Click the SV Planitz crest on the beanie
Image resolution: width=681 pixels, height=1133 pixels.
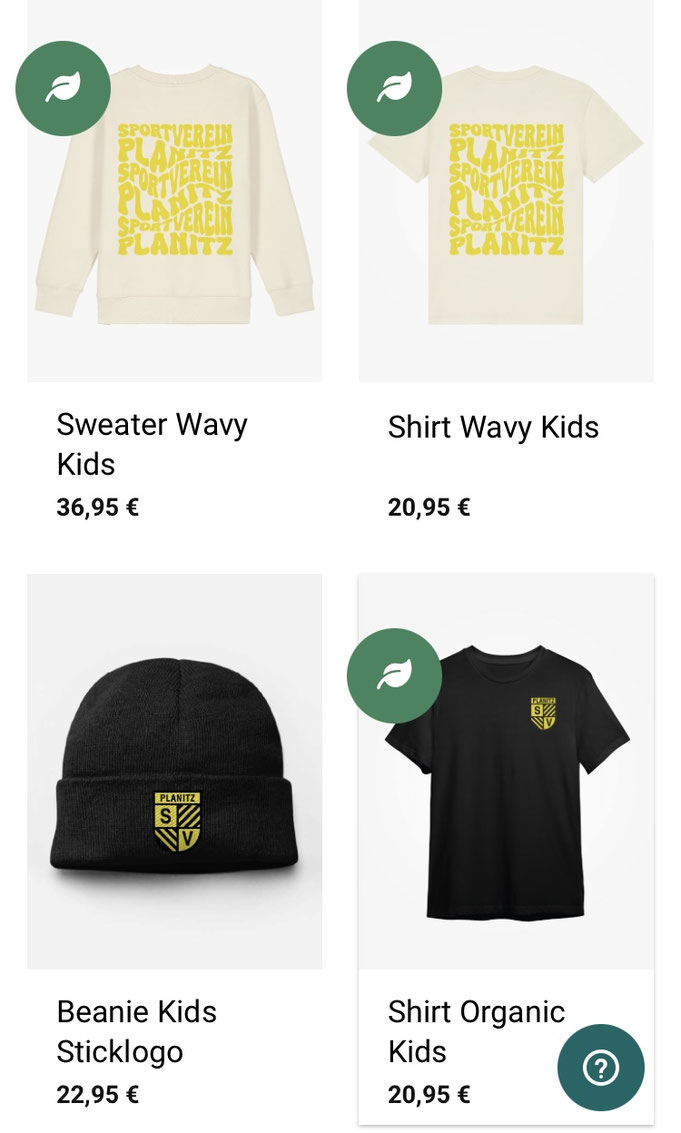[x=178, y=821]
